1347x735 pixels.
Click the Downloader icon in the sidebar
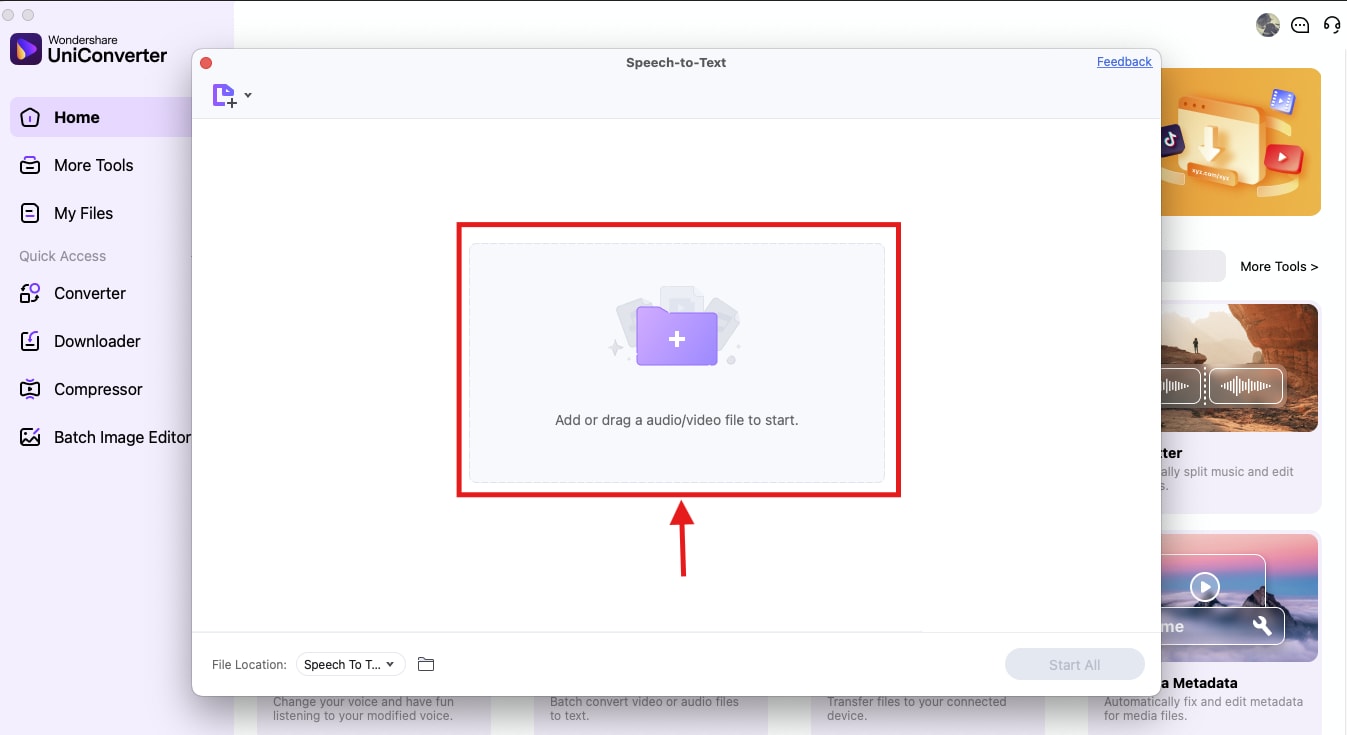click(30, 341)
